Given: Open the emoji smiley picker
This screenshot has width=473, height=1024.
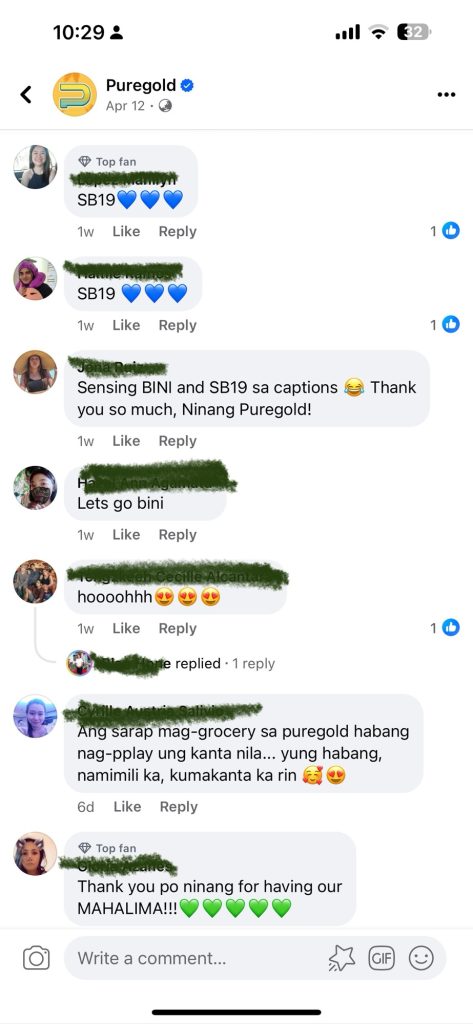Looking at the screenshot, I should point(421,958).
